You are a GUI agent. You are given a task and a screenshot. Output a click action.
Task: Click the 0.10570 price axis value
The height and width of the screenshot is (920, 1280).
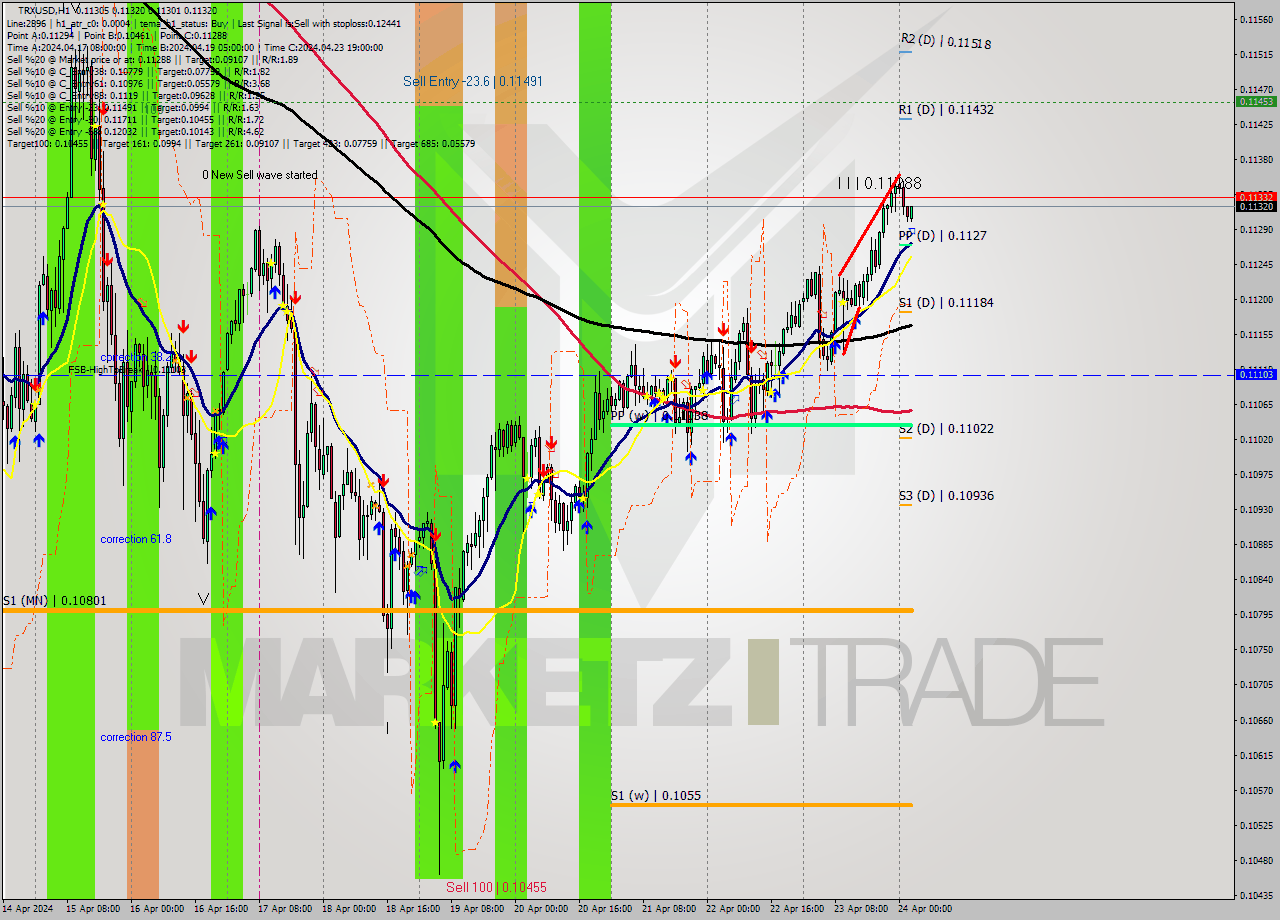(1257, 790)
